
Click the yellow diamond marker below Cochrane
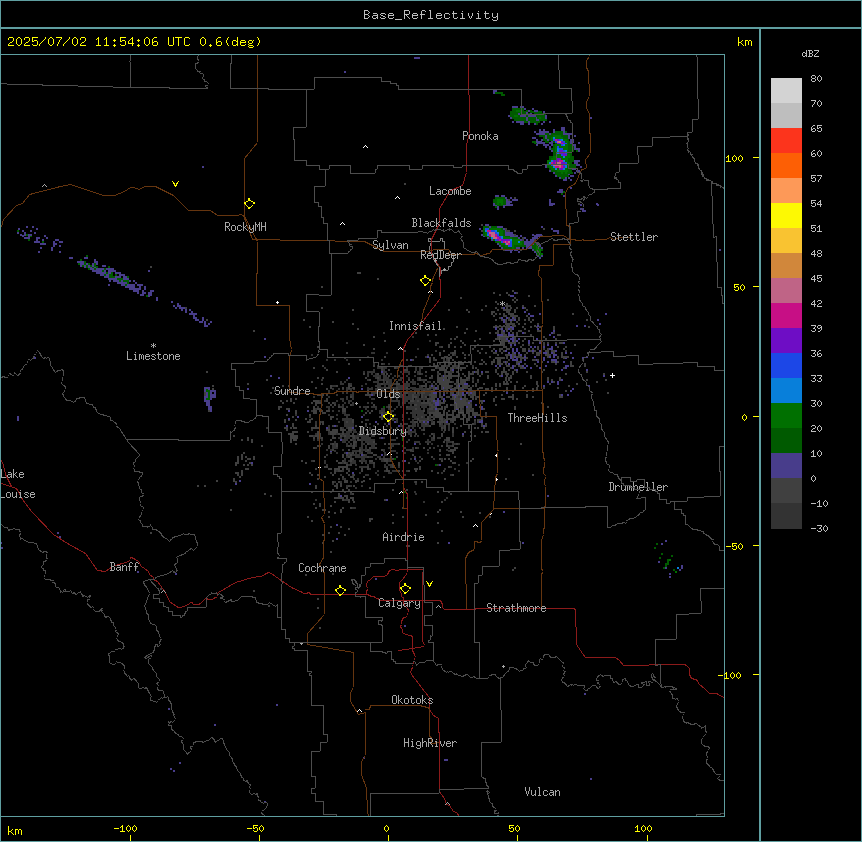340,590
